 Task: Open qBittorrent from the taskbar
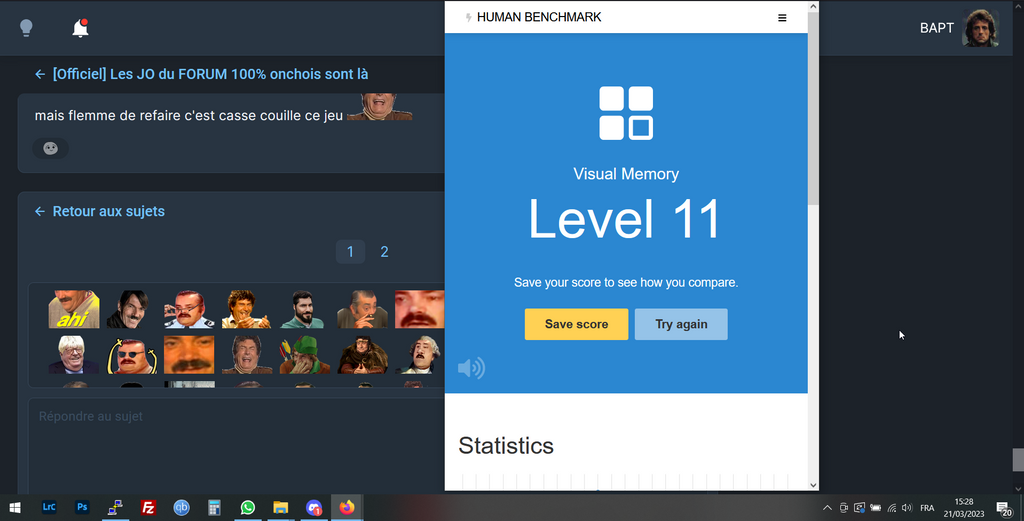pyautogui.click(x=182, y=507)
